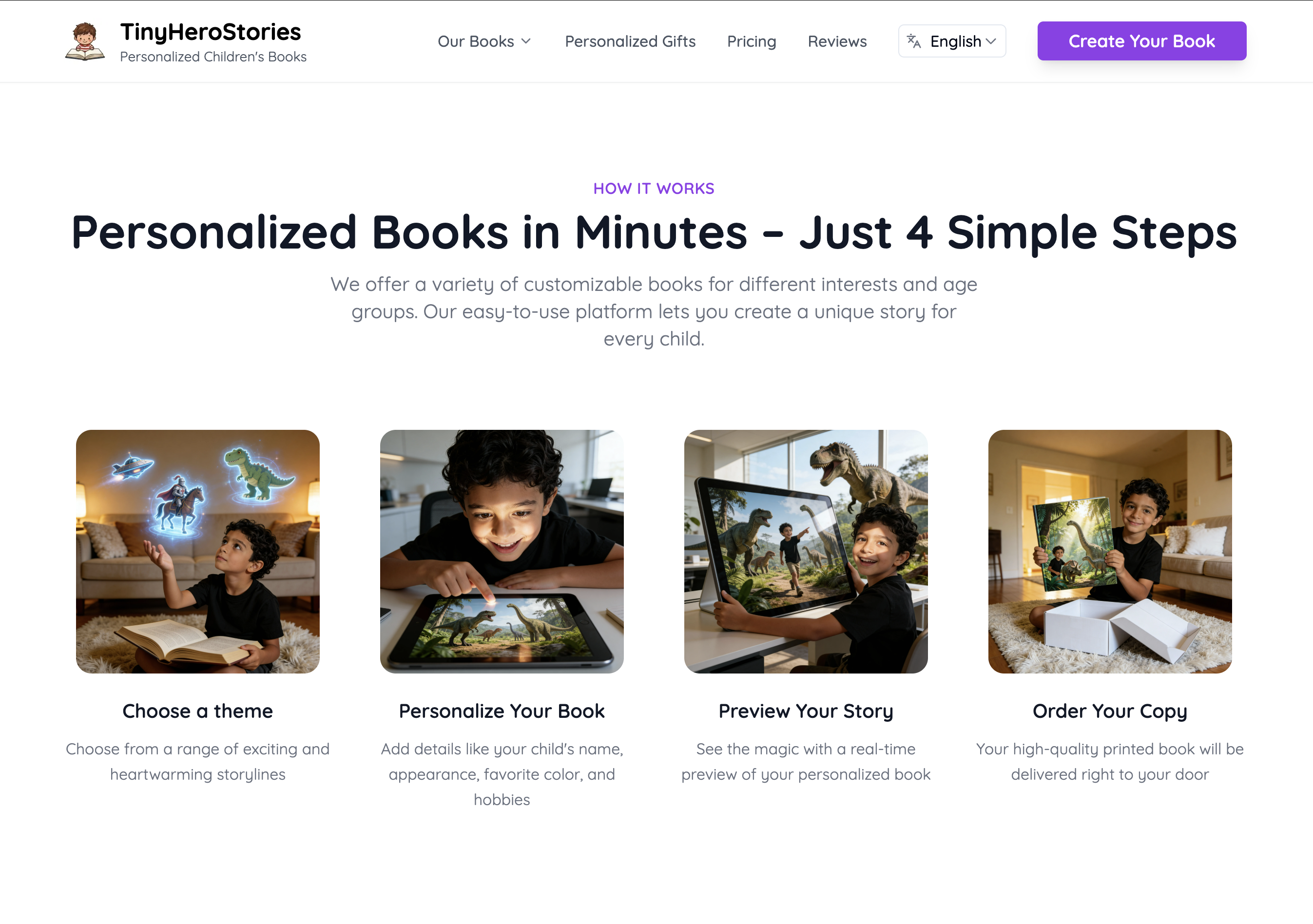Click the Choose a theme heading
The image size is (1313, 924).
click(198, 711)
